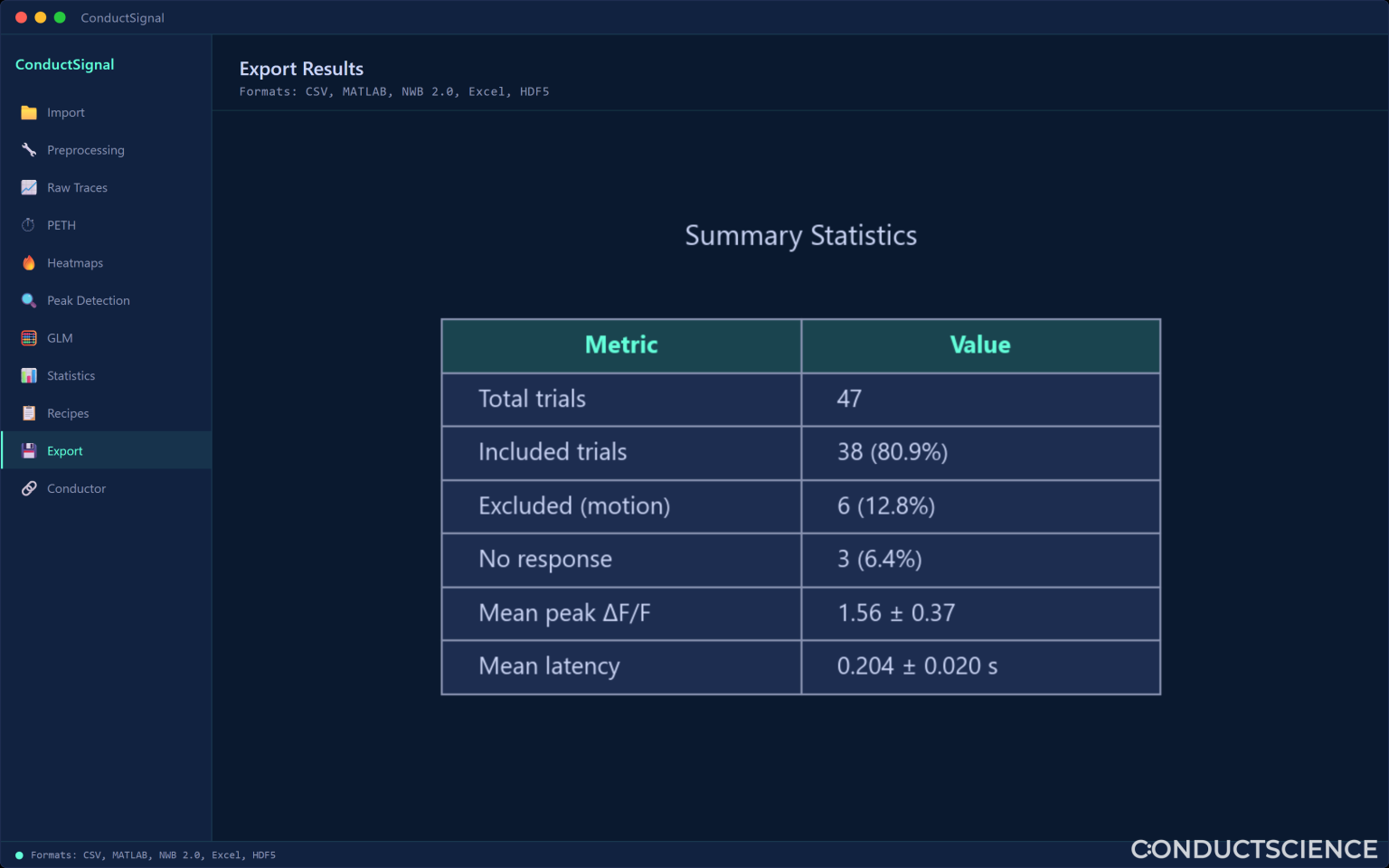Screen dimensions: 1389x868
Task: Click the ConductScience watermark logo
Action: click(1254, 849)
